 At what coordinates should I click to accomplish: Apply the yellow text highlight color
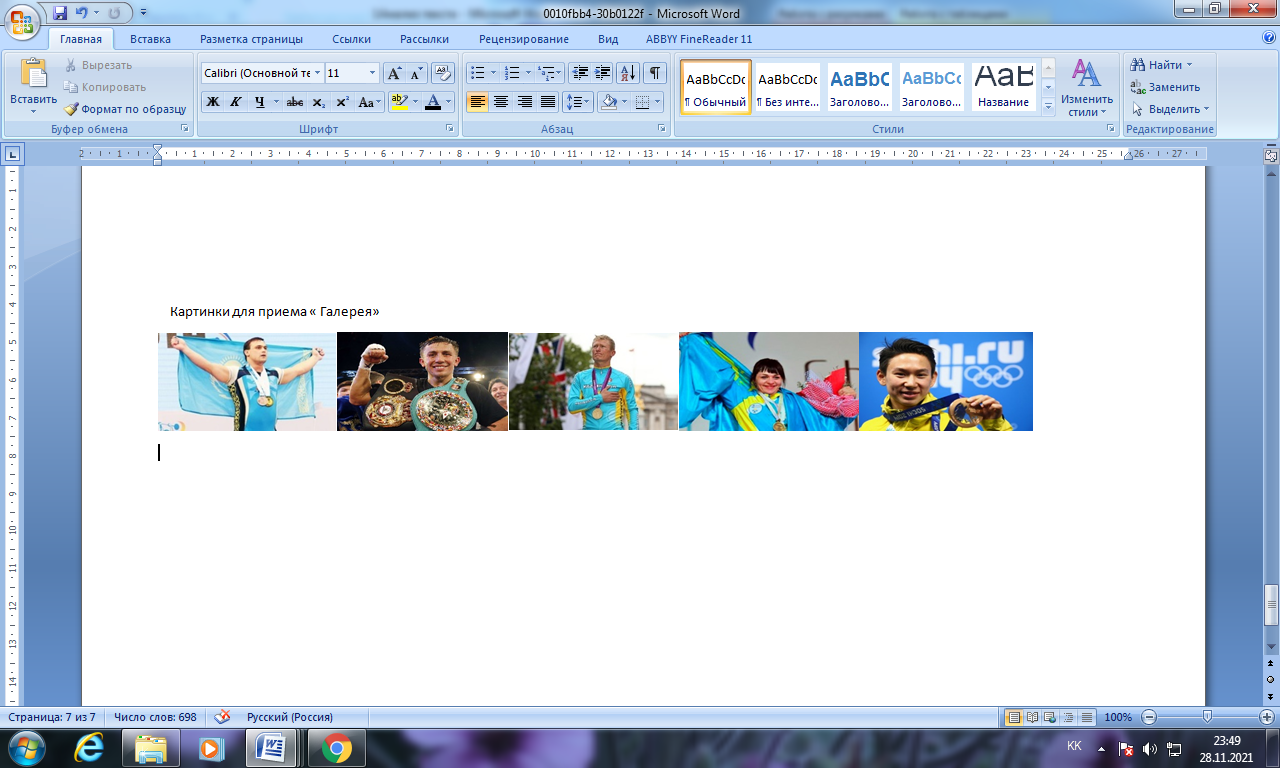[399, 102]
